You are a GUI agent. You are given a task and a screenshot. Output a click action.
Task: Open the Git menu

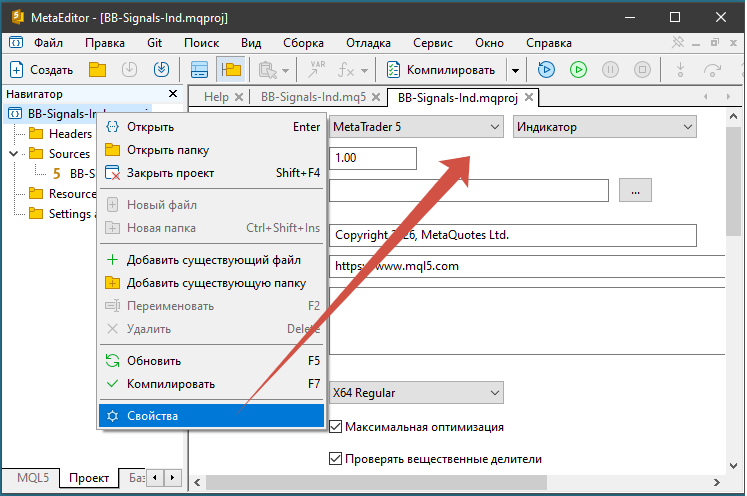click(154, 43)
